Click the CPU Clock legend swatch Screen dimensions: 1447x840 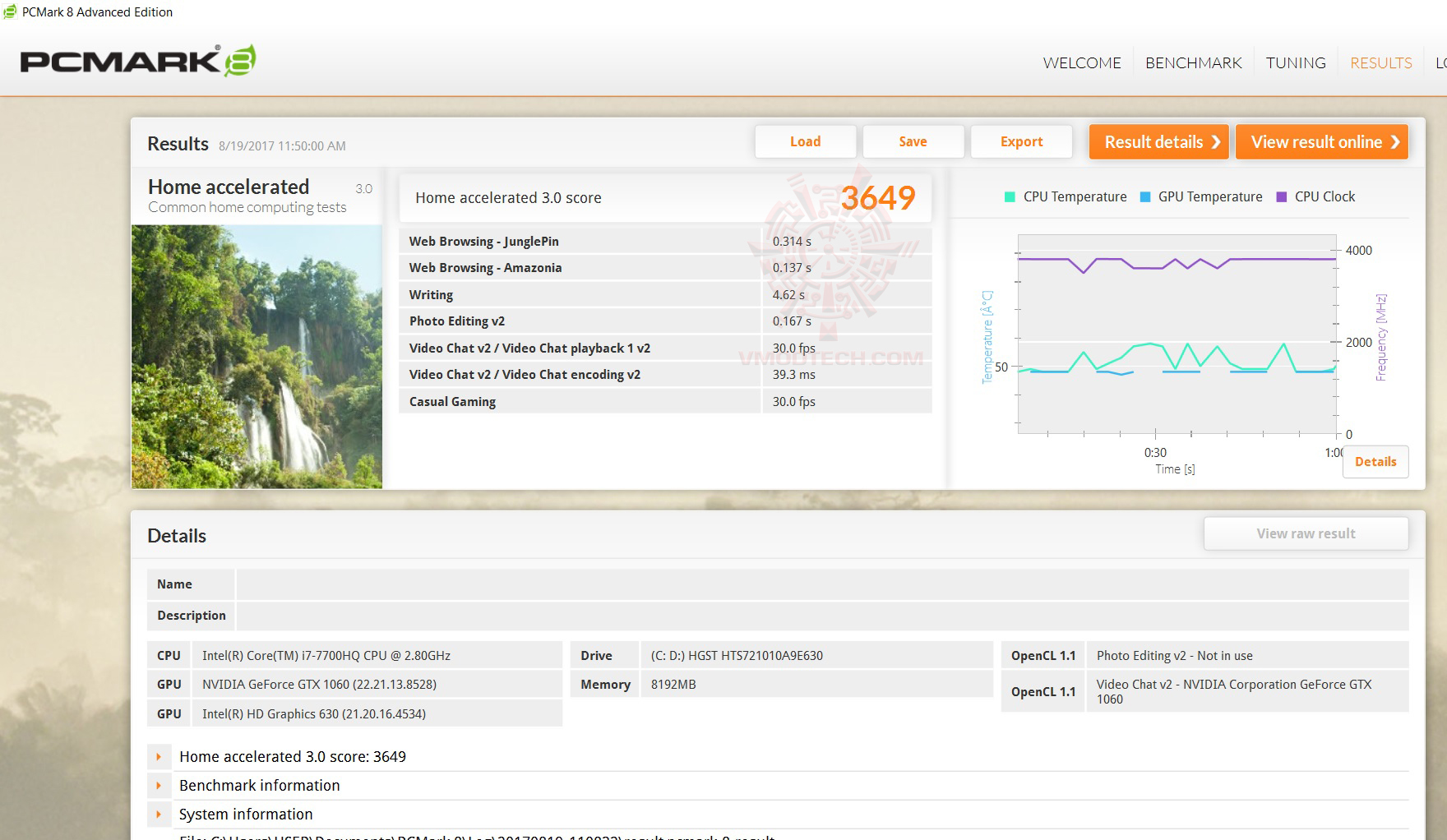tap(1281, 196)
